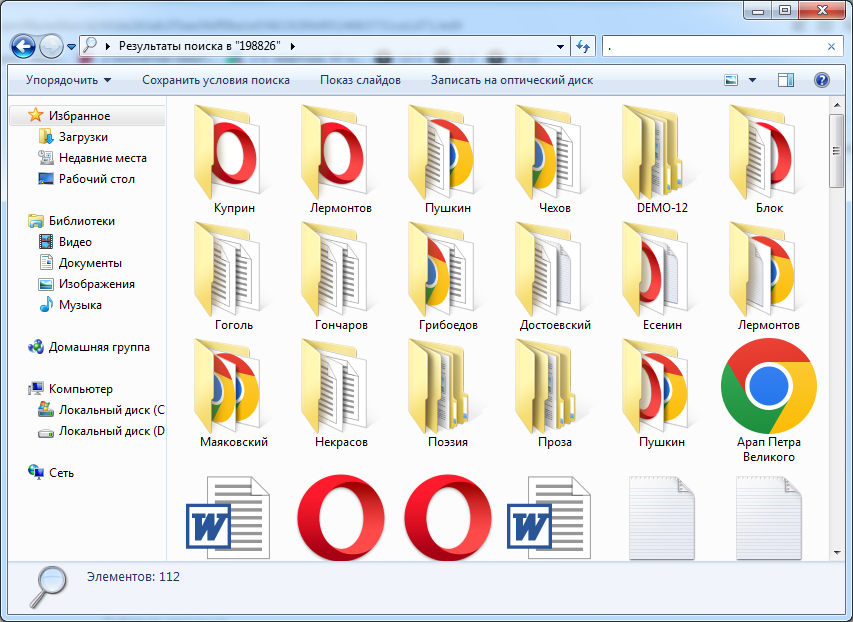This screenshot has width=853, height=622.
Task: Select Изображения library
Action: coord(86,284)
